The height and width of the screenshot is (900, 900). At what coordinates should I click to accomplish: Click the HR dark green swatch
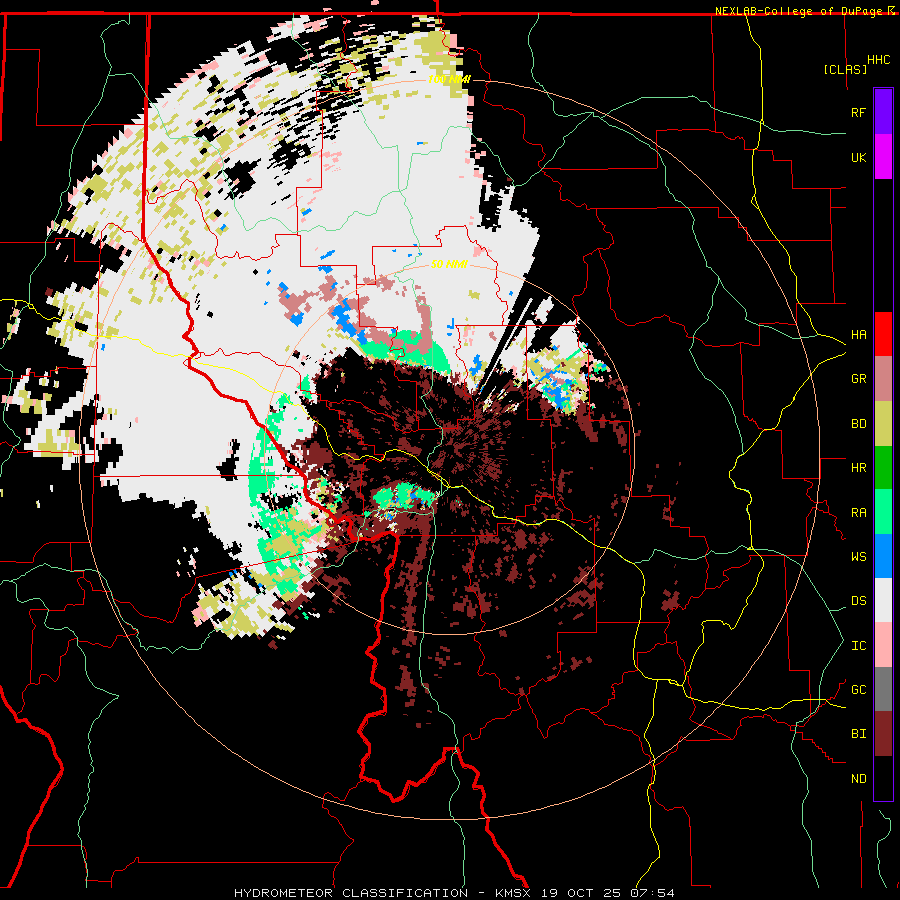click(883, 467)
